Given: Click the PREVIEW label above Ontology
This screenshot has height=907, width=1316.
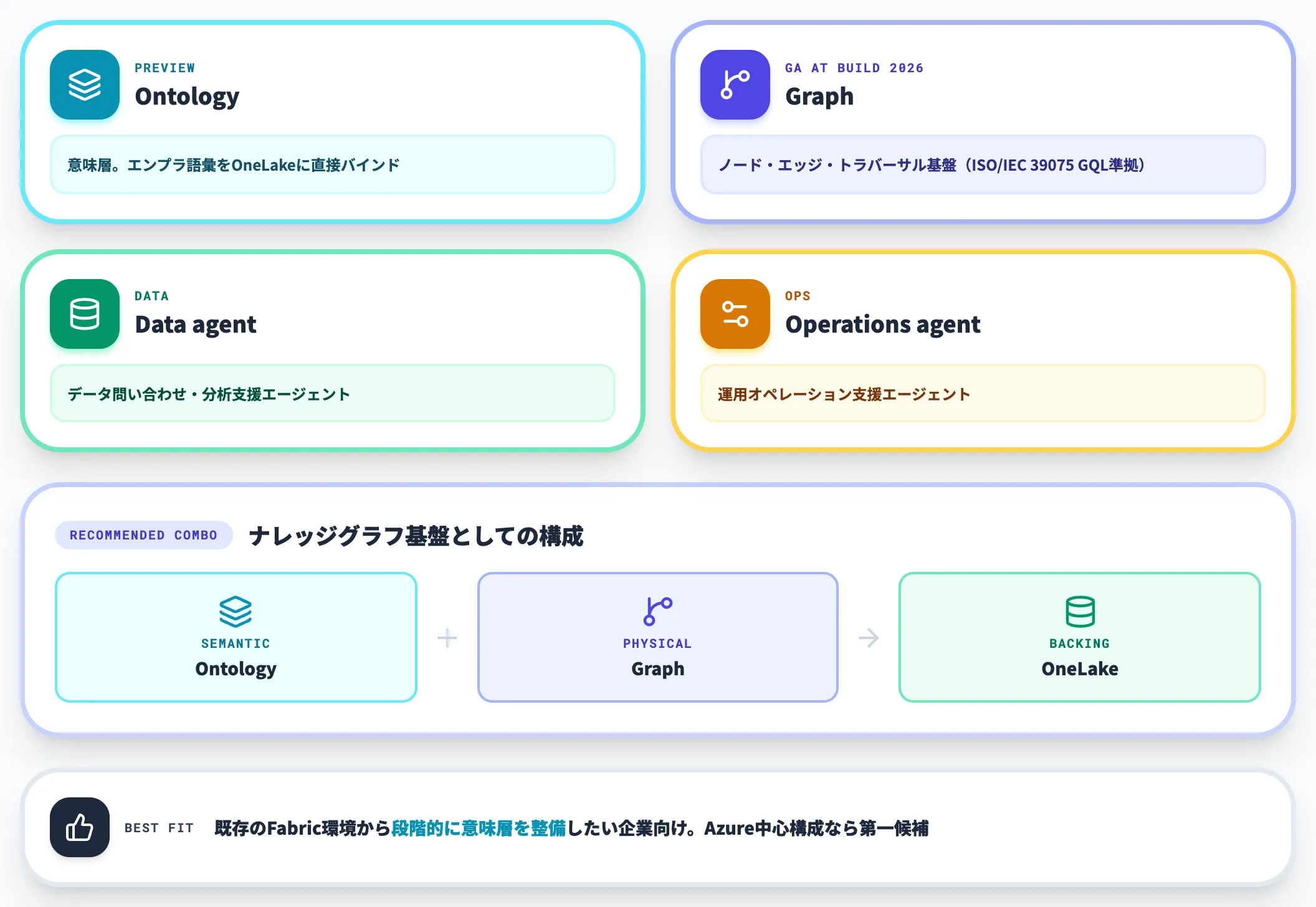Looking at the screenshot, I should pos(165,68).
